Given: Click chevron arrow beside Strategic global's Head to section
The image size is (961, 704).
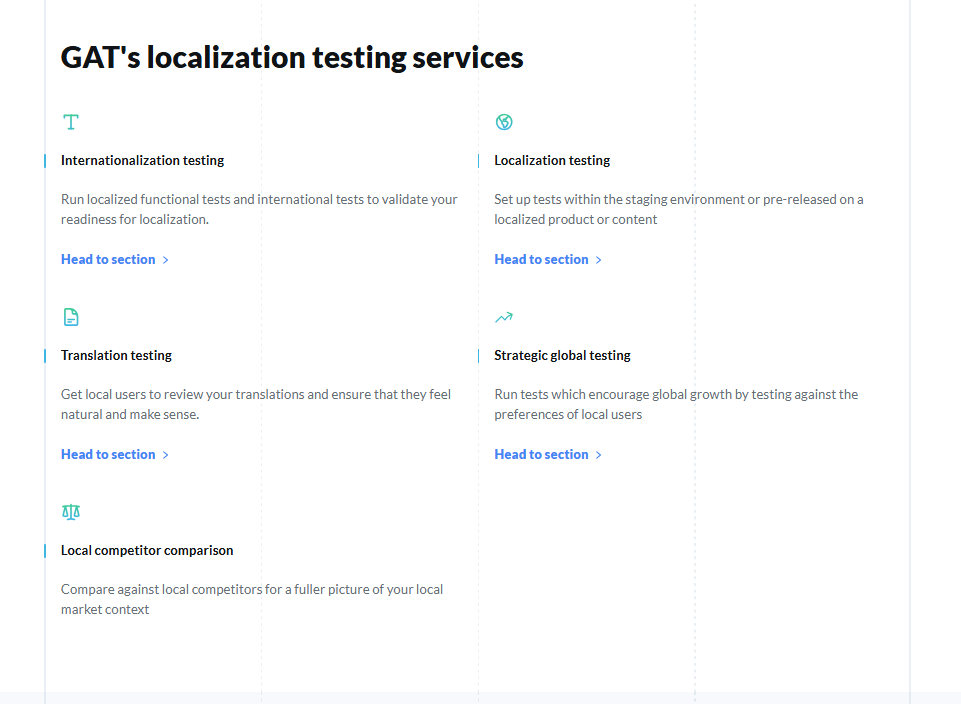Looking at the screenshot, I should click(599, 455).
